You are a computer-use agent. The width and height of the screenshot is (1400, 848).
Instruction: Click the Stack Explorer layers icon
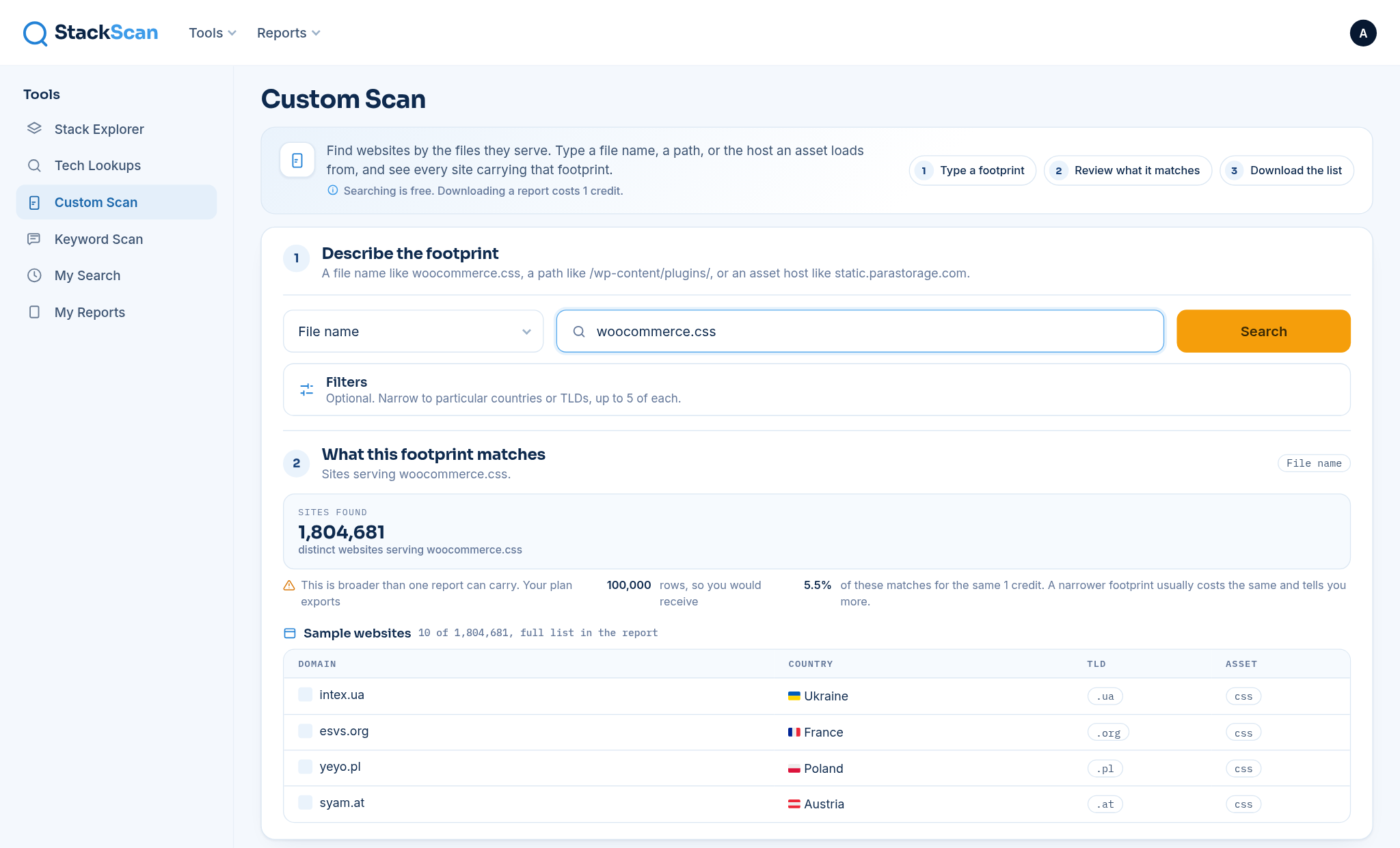click(34, 128)
